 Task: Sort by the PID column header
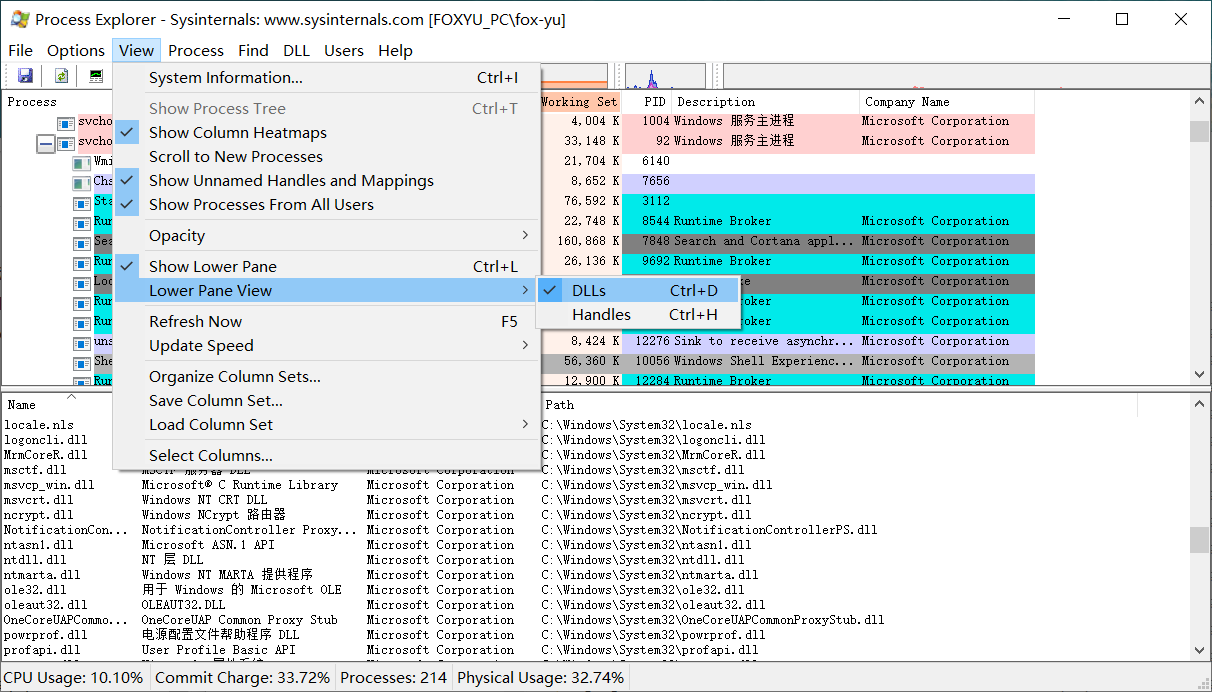(647, 102)
